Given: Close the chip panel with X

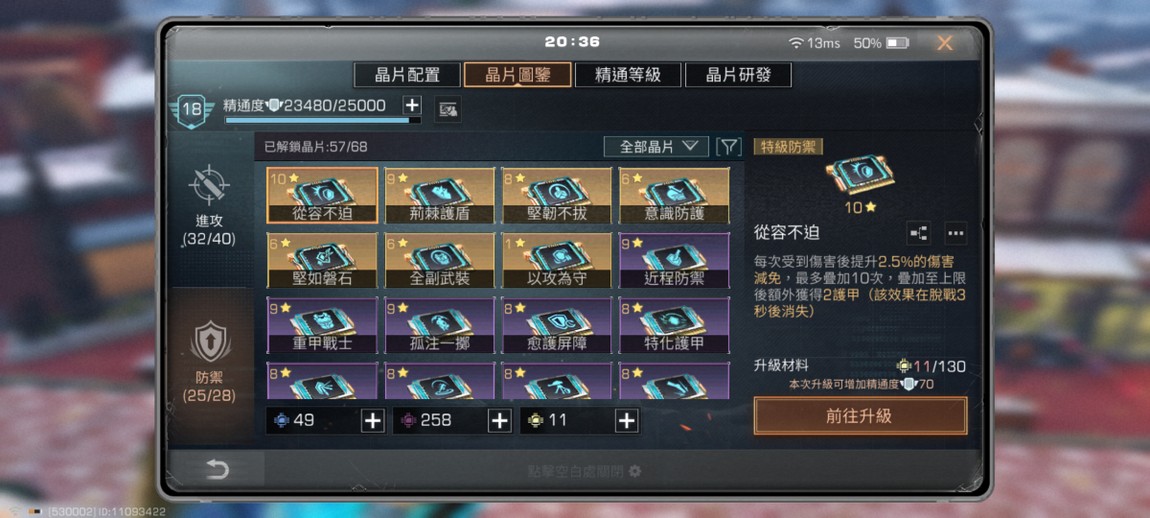Looking at the screenshot, I should pyautogui.click(x=945, y=43).
